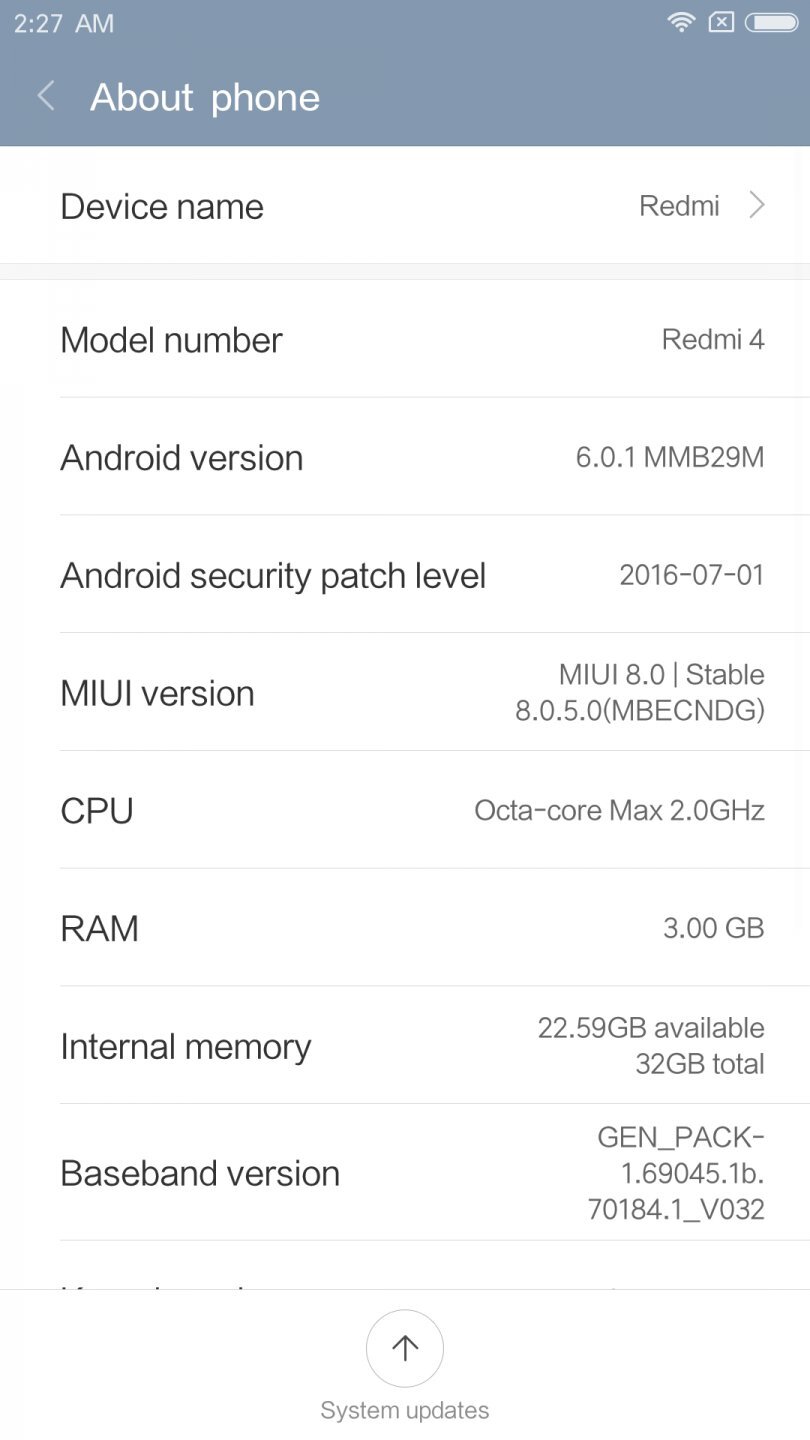Tap the missing SIM card status icon
This screenshot has height=1440, width=810.
pyautogui.click(x=722, y=21)
